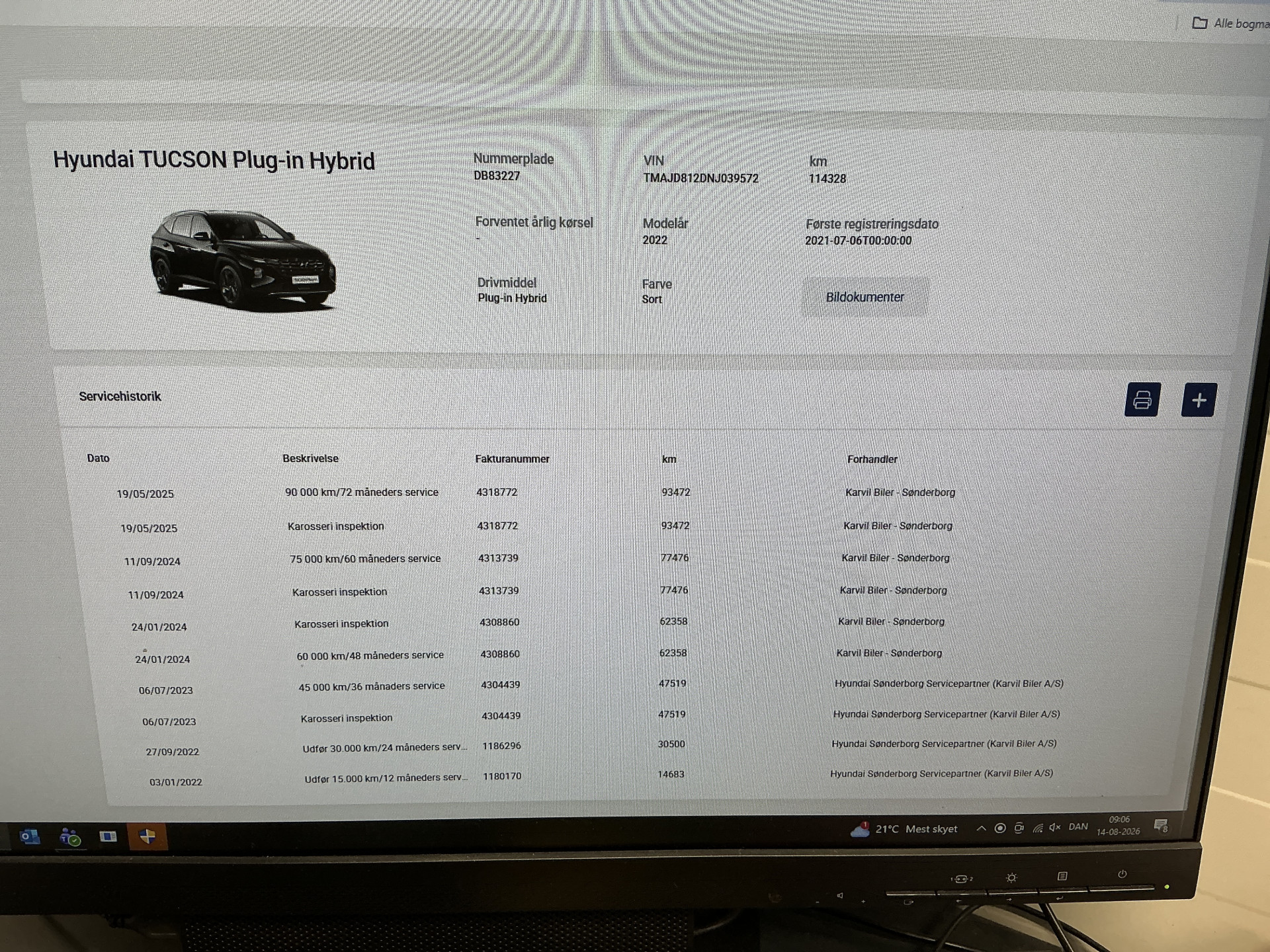Click the Beskrivelse column header
This screenshot has height=952, width=1270.
[x=310, y=458]
